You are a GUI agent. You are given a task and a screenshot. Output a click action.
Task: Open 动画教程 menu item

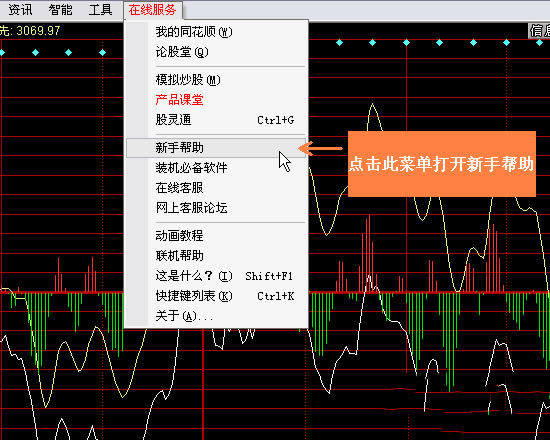point(216,235)
